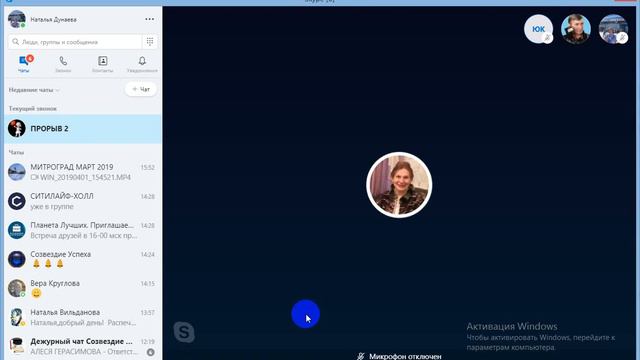Select the ЮК participant thumbnail
This screenshot has height=360, width=640.
(x=538, y=29)
